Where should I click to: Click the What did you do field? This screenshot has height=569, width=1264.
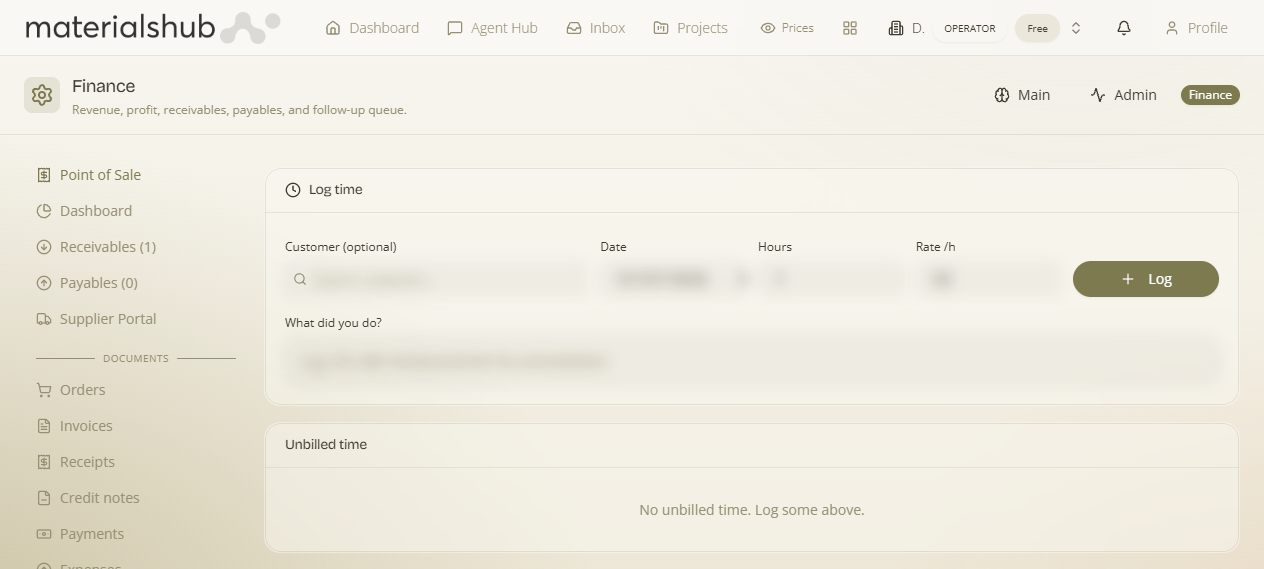tap(752, 361)
